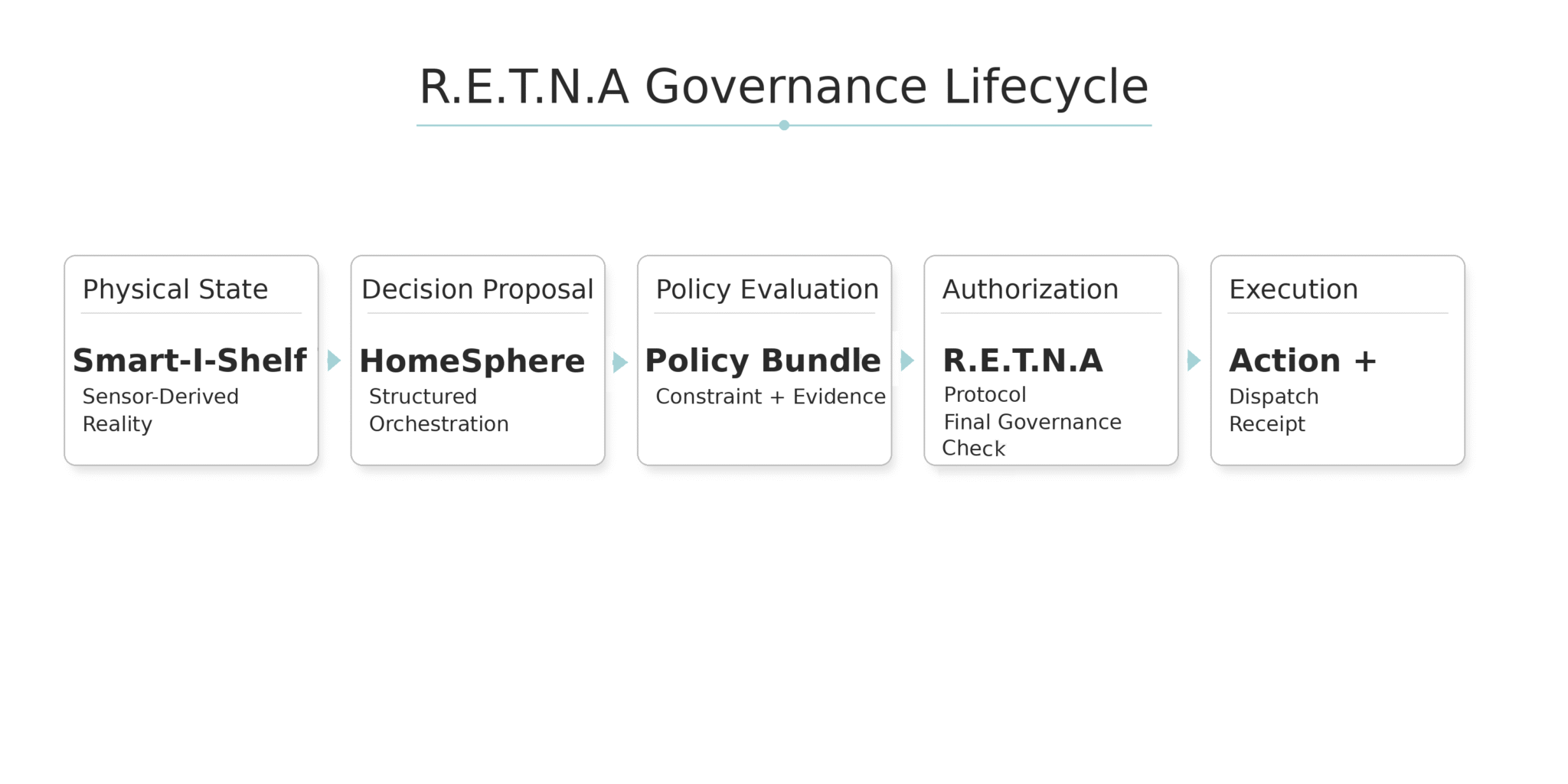
Task: Click the Execution card header
Action: click(1293, 289)
